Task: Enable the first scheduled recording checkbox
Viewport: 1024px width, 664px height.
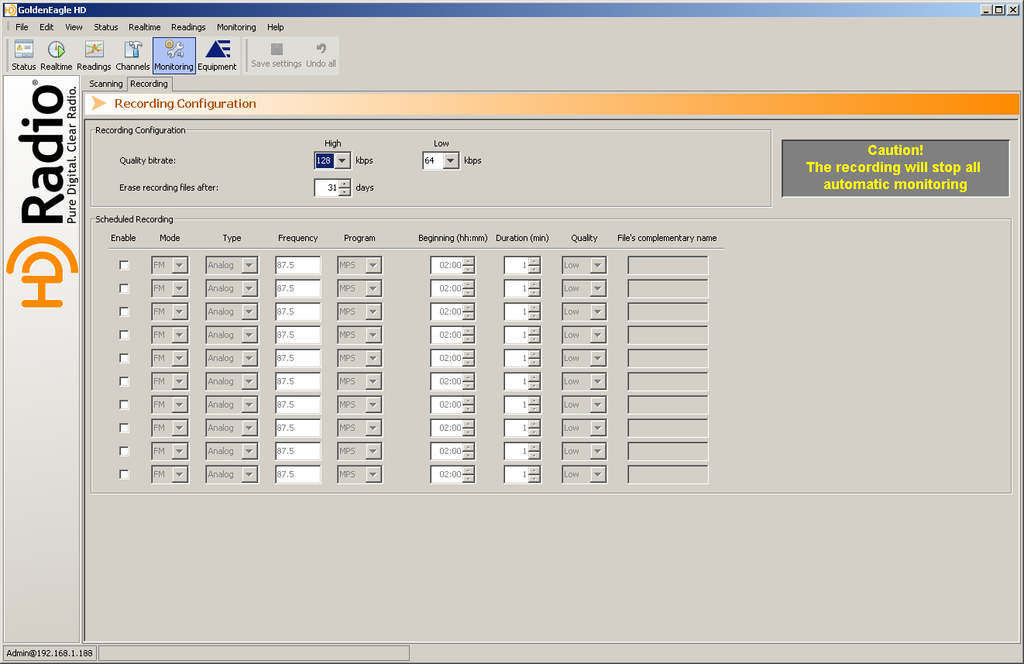Action: [x=124, y=265]
